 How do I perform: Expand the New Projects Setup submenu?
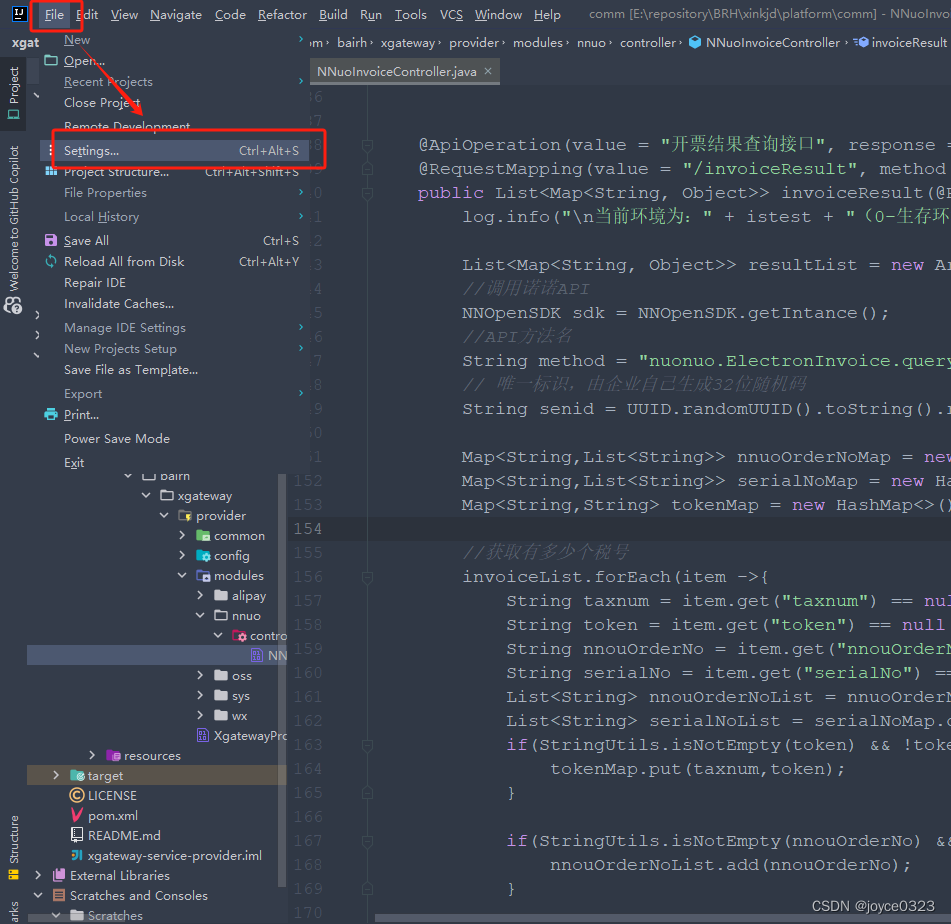pyautogui.click(x=301, y=348)
